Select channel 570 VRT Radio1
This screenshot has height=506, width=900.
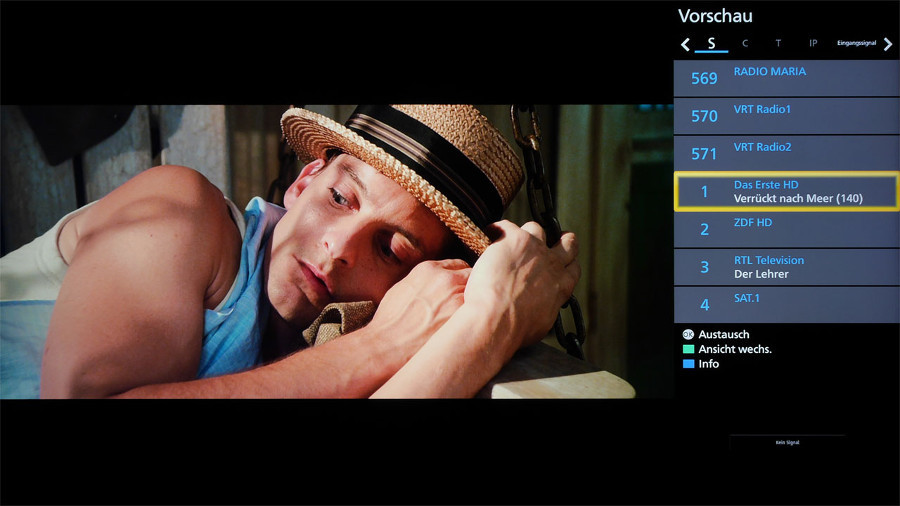786,116
